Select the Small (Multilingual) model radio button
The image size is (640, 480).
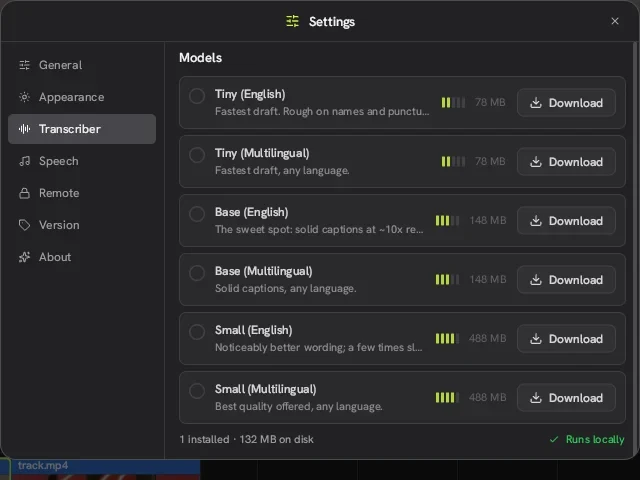[x=197, y=391]
